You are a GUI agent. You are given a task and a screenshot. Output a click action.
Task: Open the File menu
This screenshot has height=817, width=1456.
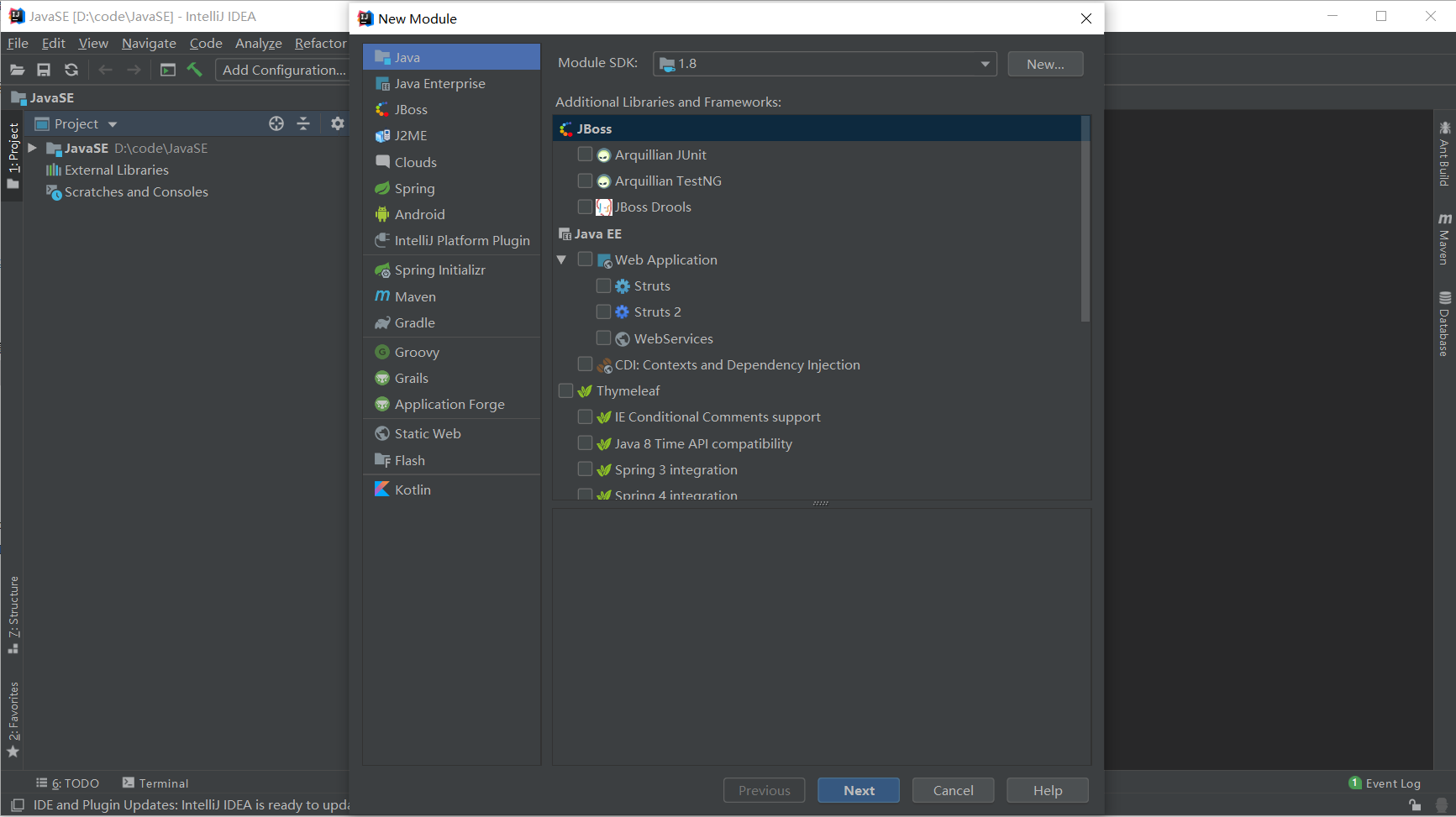click(18, 43)
